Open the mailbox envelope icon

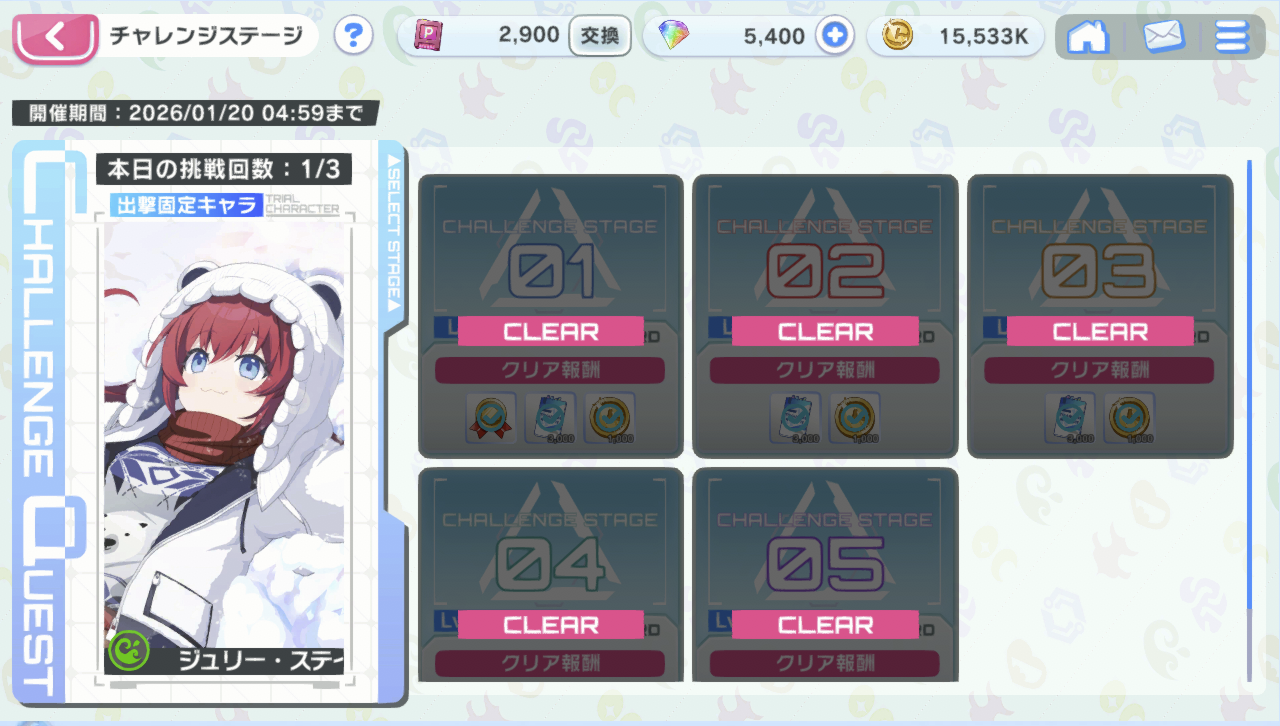click(1163, 37)
